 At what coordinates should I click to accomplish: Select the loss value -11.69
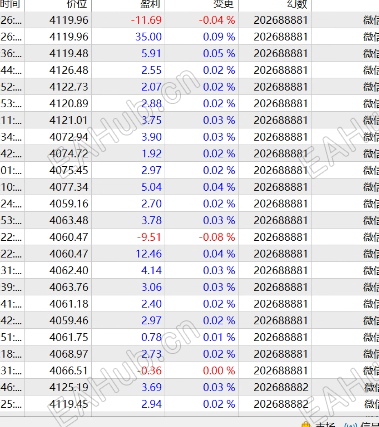[x=146, y=20]
